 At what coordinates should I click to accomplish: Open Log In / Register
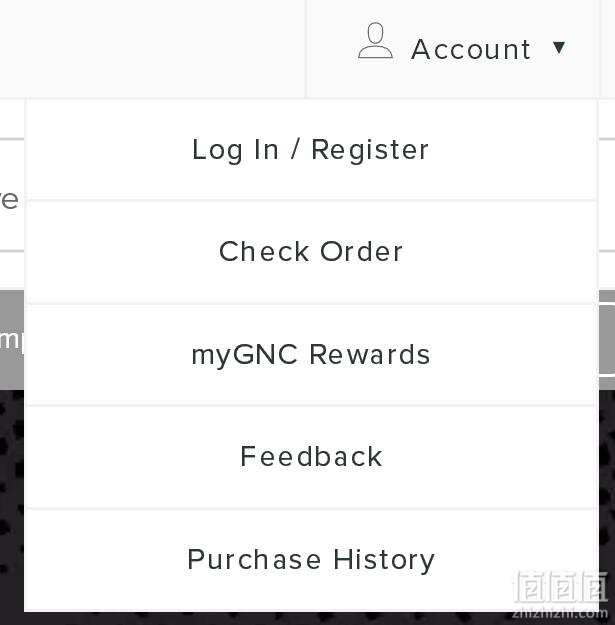pos(310,150)
